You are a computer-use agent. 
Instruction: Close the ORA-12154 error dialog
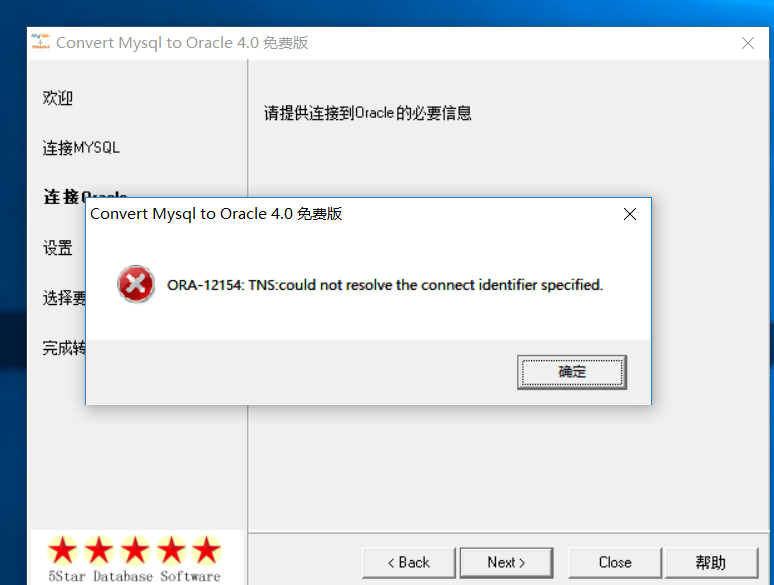point(630,214)
